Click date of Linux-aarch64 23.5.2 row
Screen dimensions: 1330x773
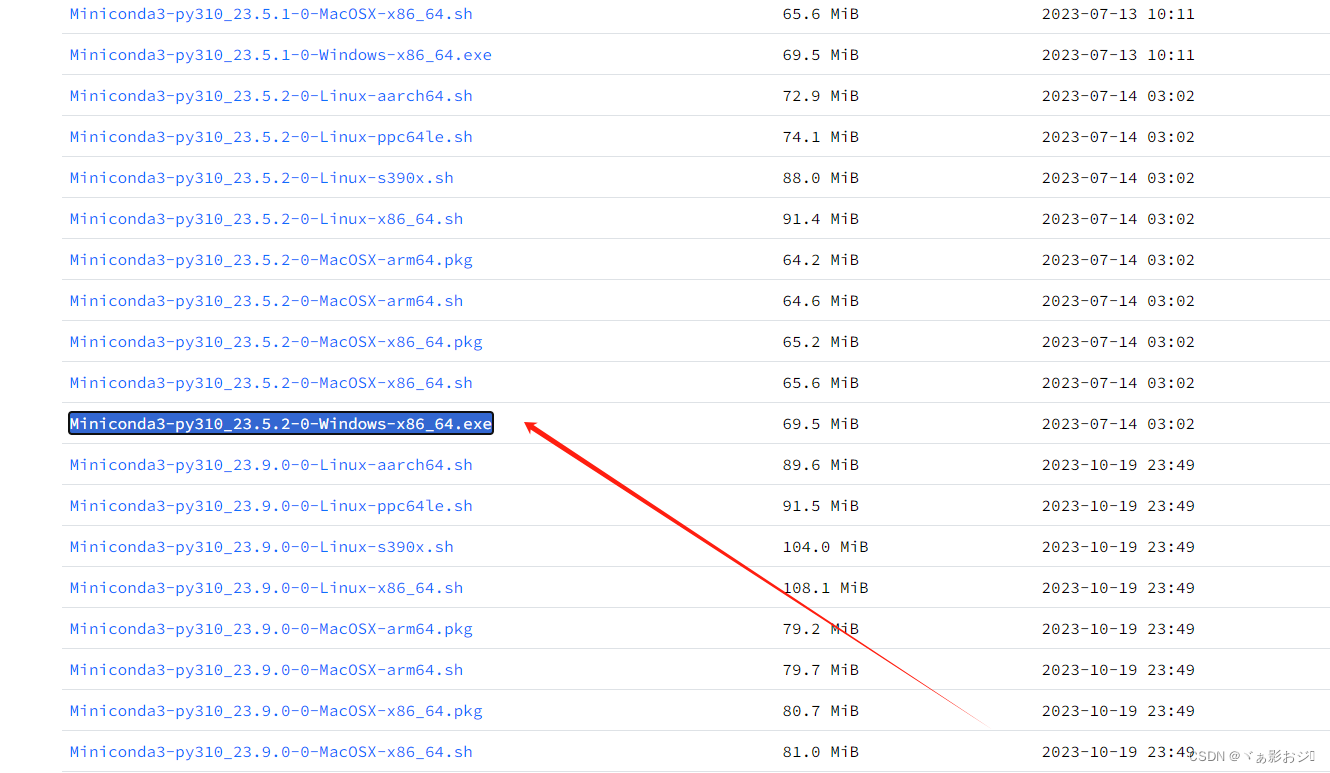(1118, 96)
